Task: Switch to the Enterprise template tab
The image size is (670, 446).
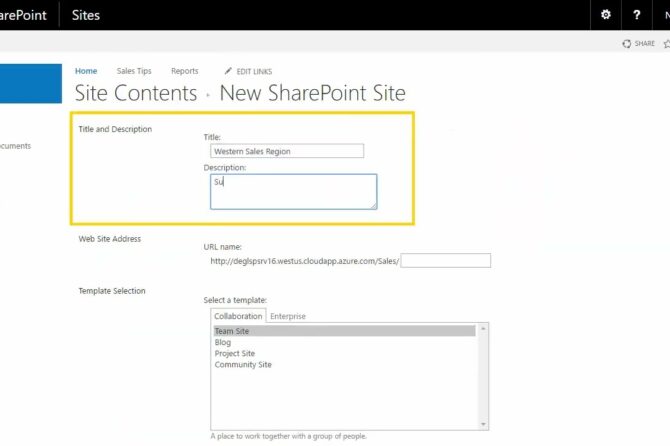Action: (x=288, y=316)
